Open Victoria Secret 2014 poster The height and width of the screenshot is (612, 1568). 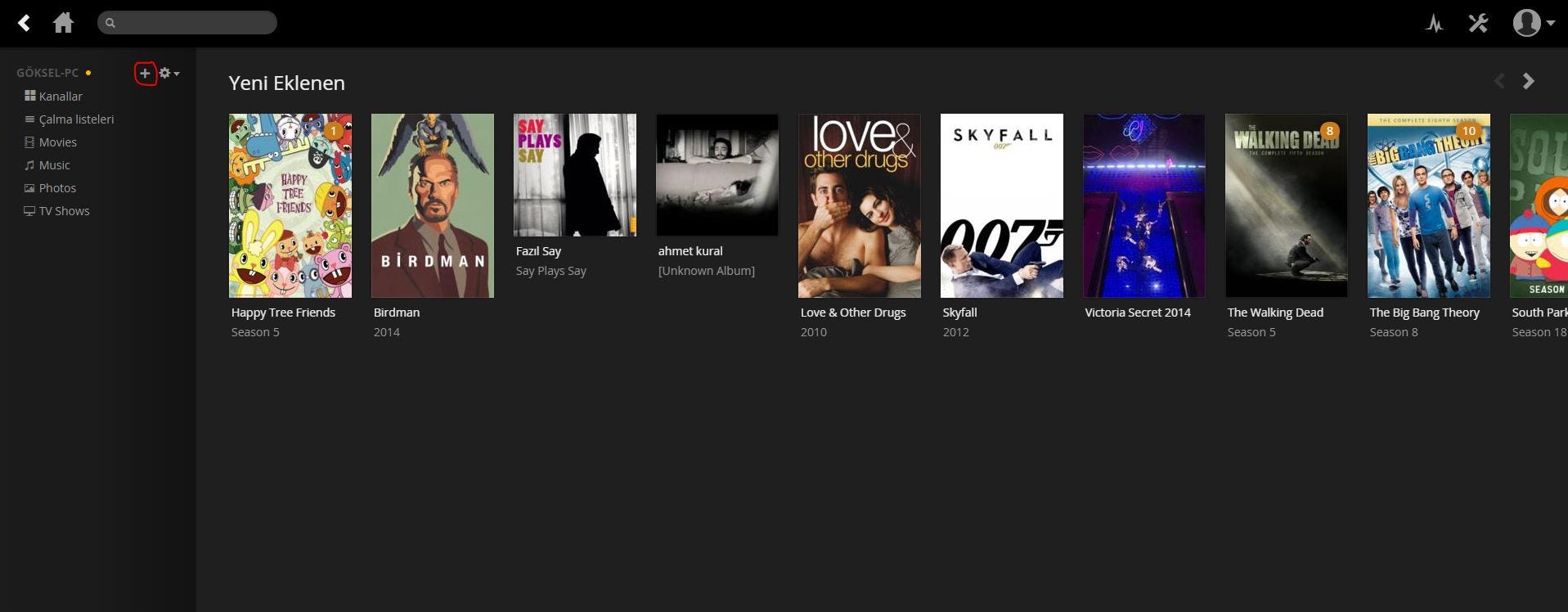tap(1144, 205)
